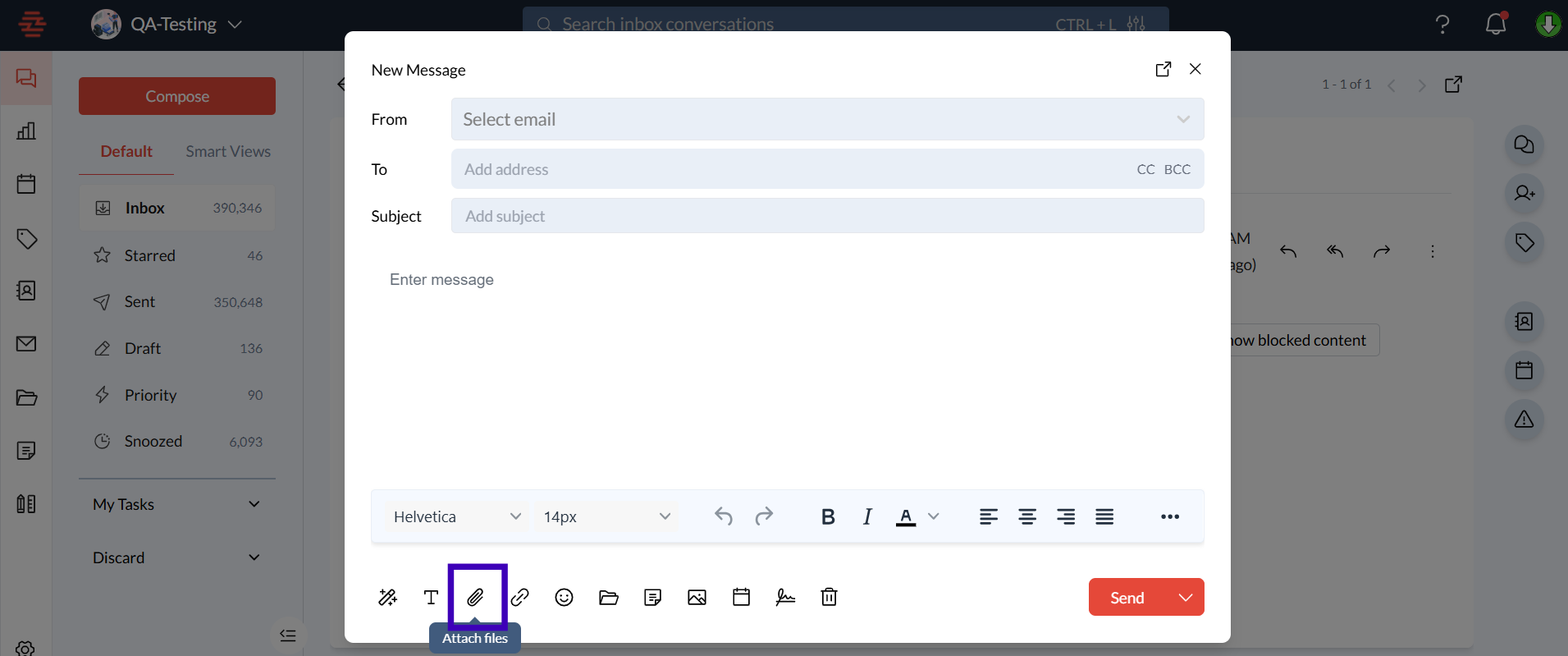Switch to the Smart Views tab
Screen dimensions: 1568x656
tap(228, 151)
